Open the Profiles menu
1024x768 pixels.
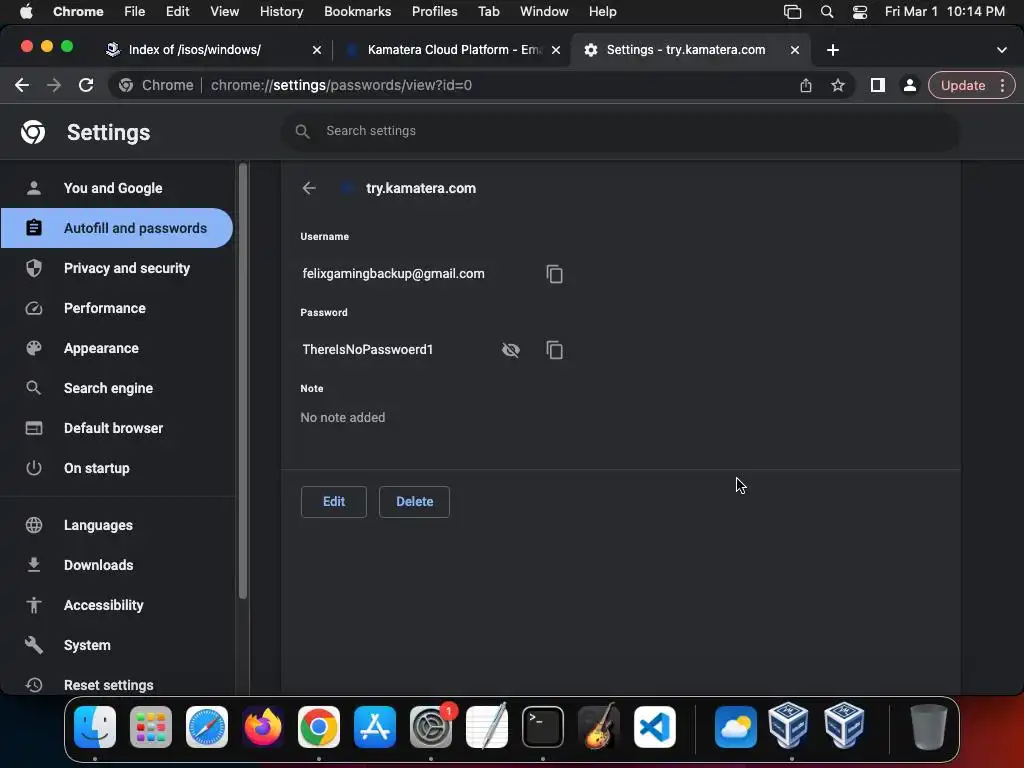click(434, 11)
